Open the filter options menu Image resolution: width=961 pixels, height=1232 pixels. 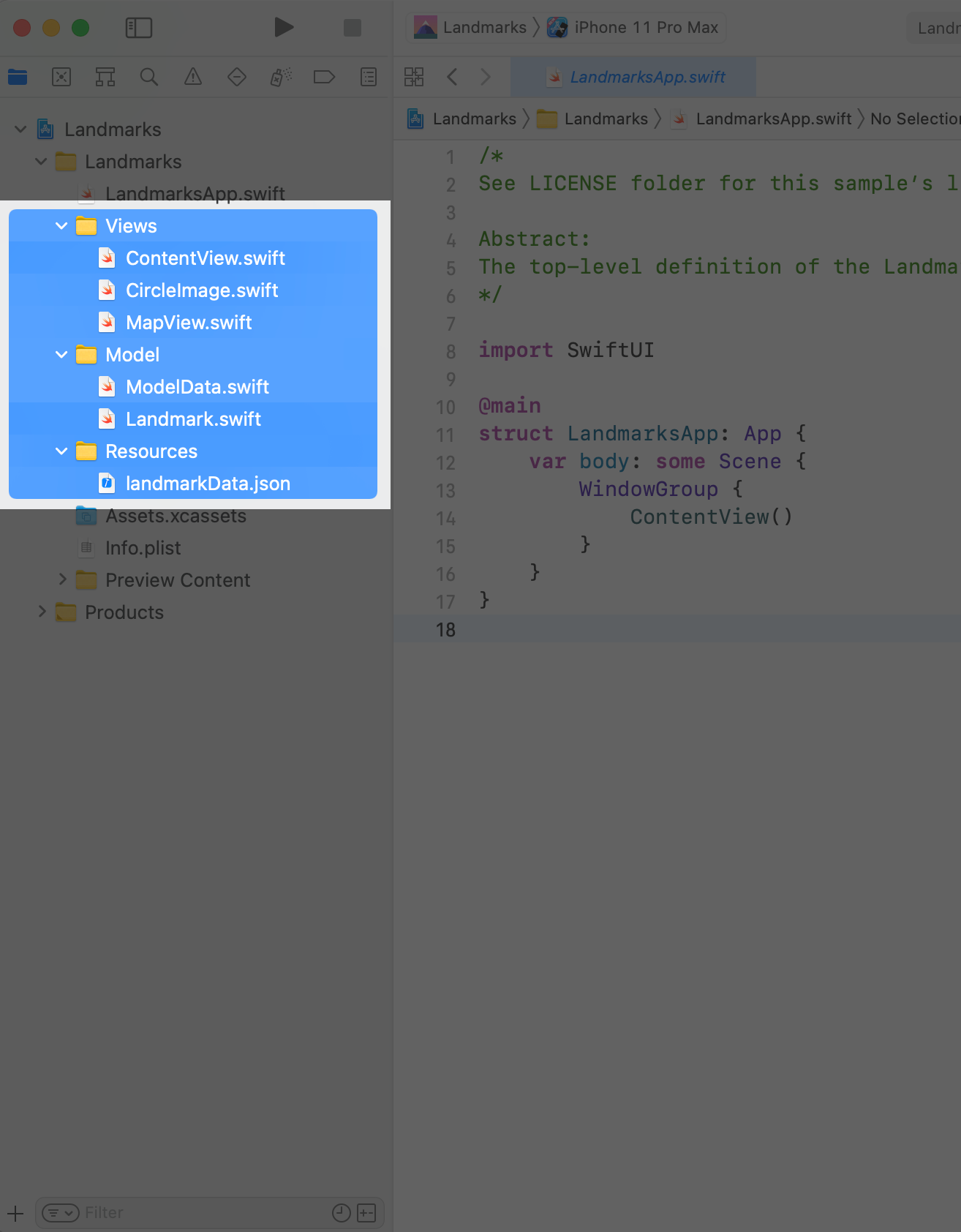[x=60, y=1213]
